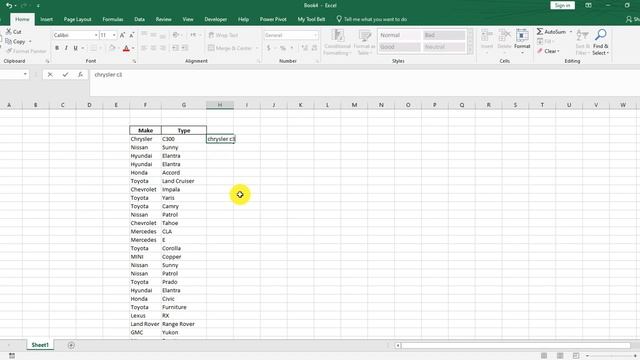Viewport: 640px width, 360px height.
Task: Click the Delete cells icon
Action: 504,36
